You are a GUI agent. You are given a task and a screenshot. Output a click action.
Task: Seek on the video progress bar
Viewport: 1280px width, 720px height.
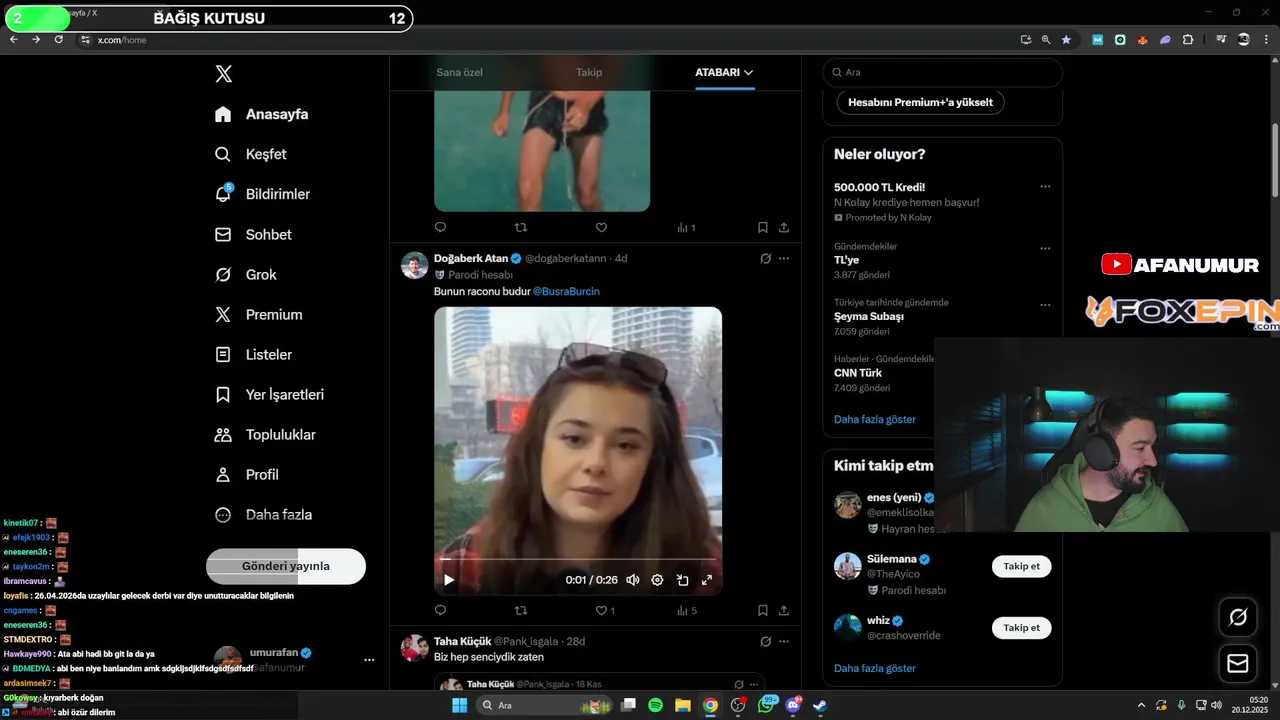coord(578,559)
